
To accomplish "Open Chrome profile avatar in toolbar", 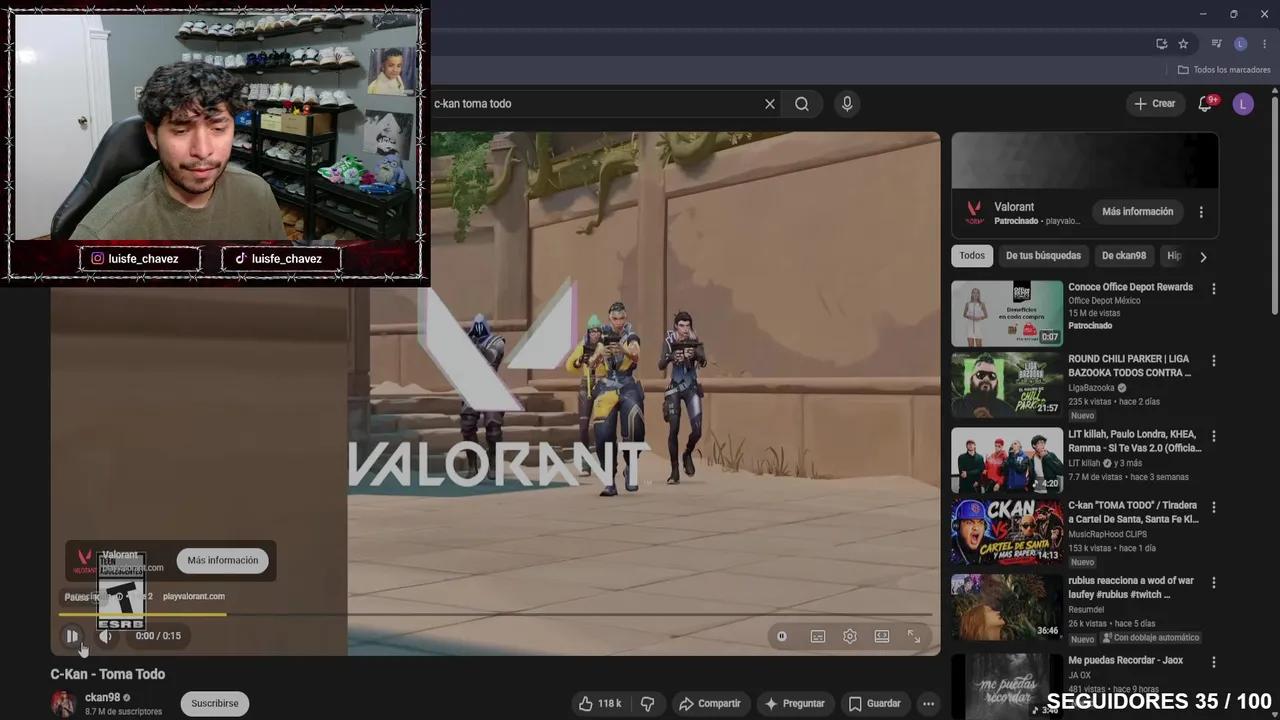I will pos(1240,44).
